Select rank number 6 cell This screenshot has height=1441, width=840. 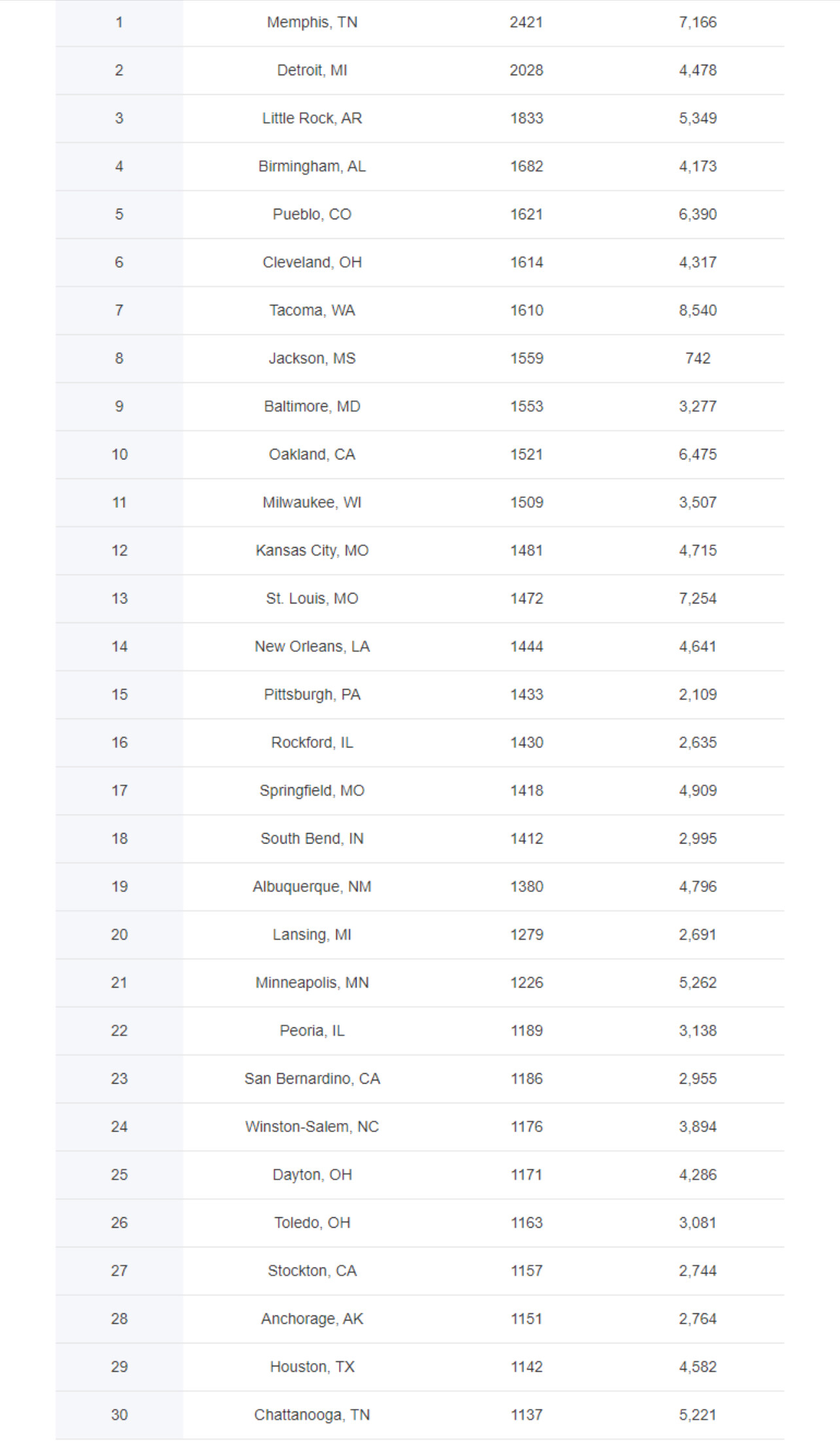click(x=119, y=262)
